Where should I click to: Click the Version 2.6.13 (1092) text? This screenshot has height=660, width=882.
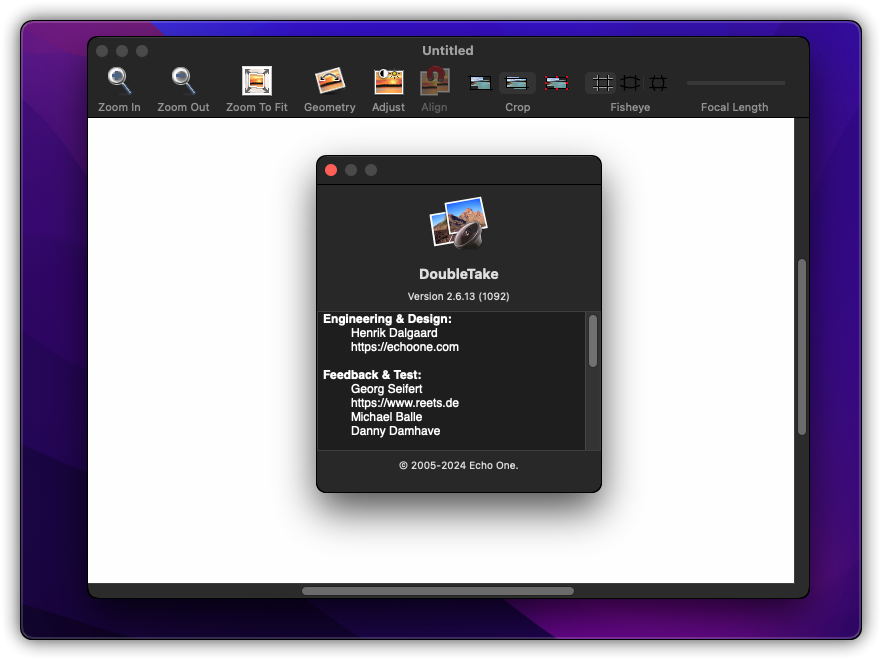point(458,297)
